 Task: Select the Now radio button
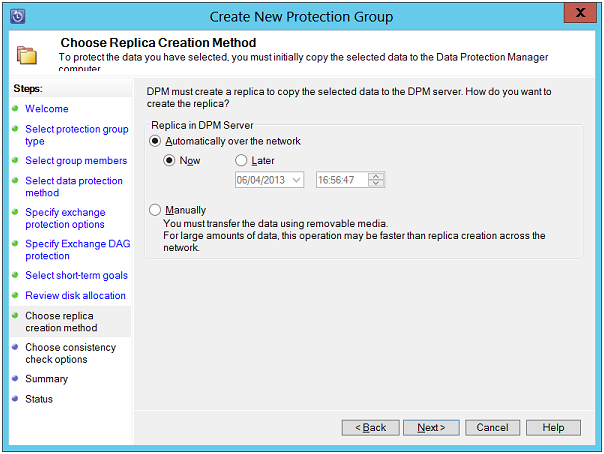tap(169, 160)
